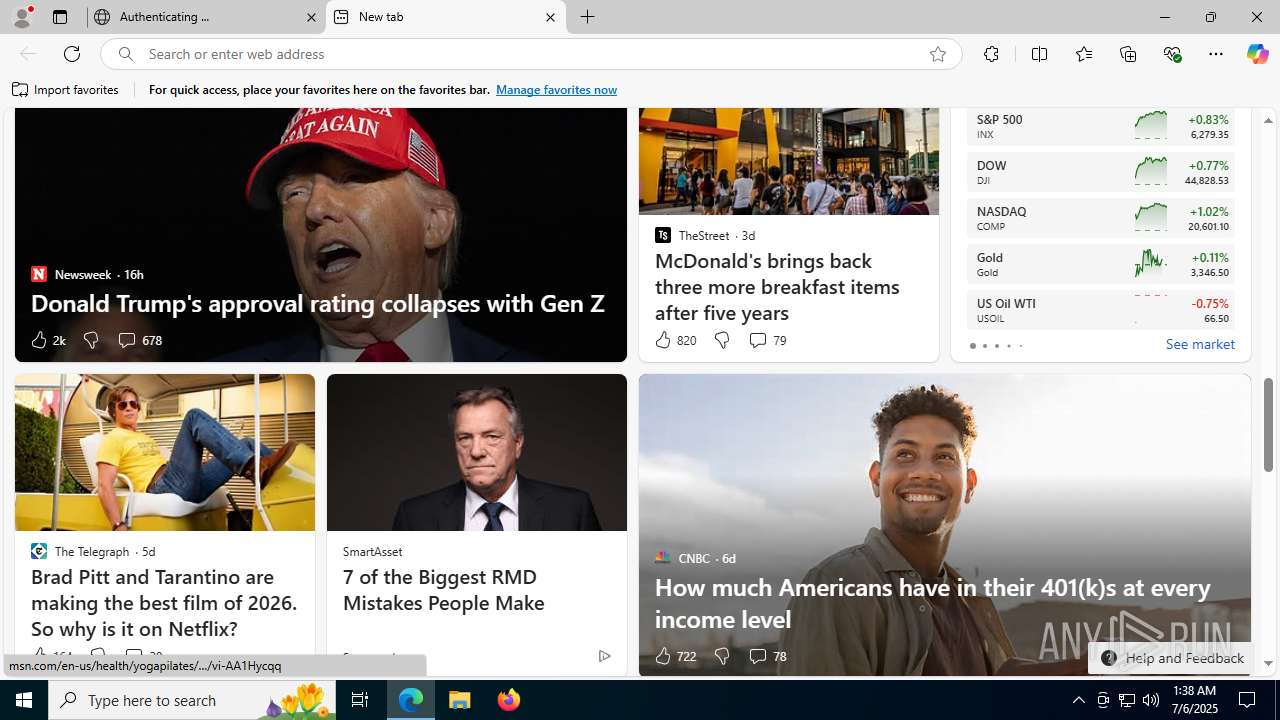Click Microsoft Edge taskbar icon

click(x=411, y=700)
